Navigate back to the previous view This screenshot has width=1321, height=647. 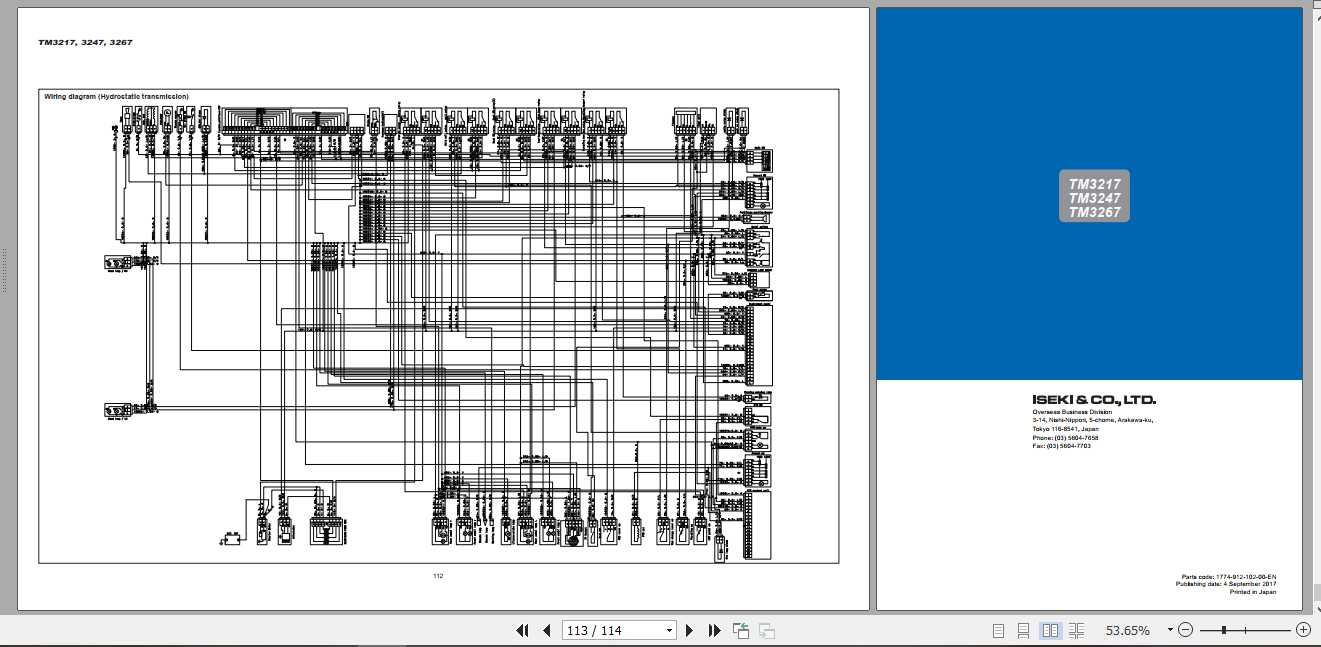pos(741,631)
